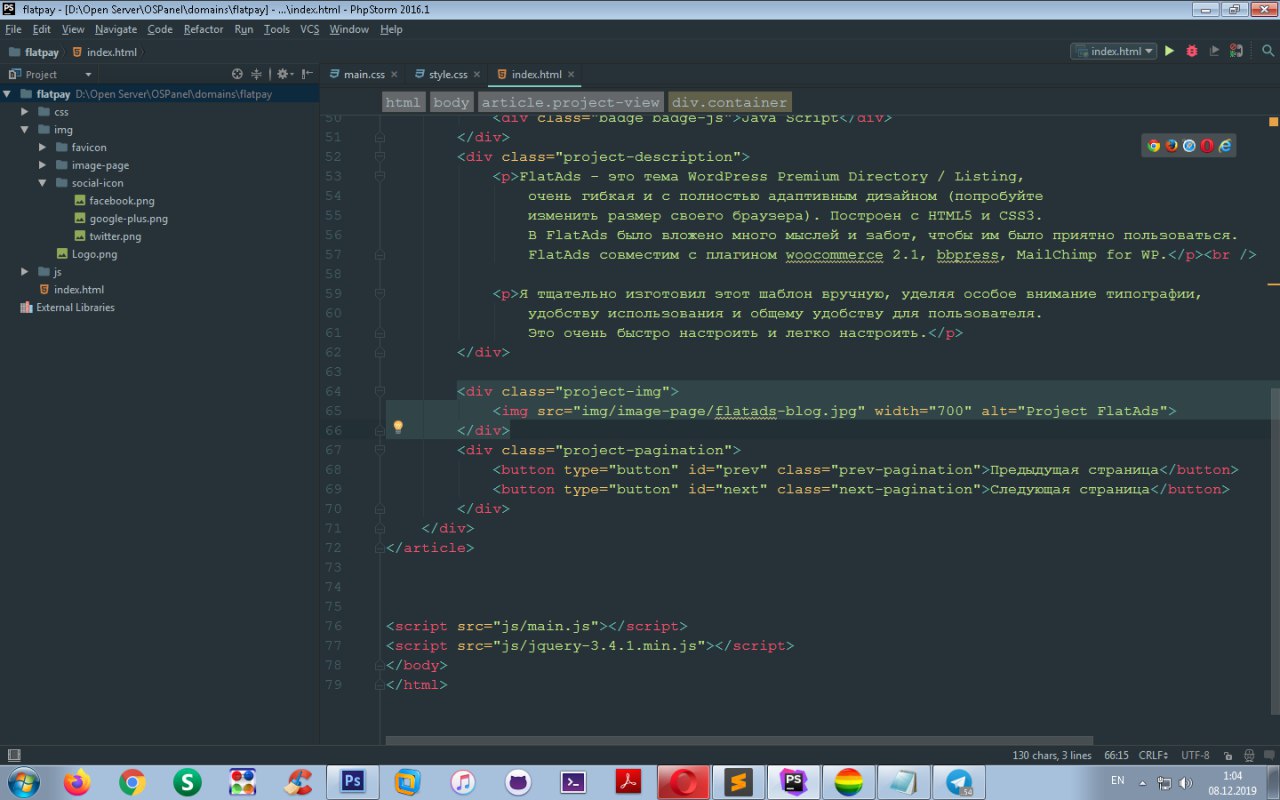
Task: Collapse the flatpay root folder
Action: click(x=9, y=94)
